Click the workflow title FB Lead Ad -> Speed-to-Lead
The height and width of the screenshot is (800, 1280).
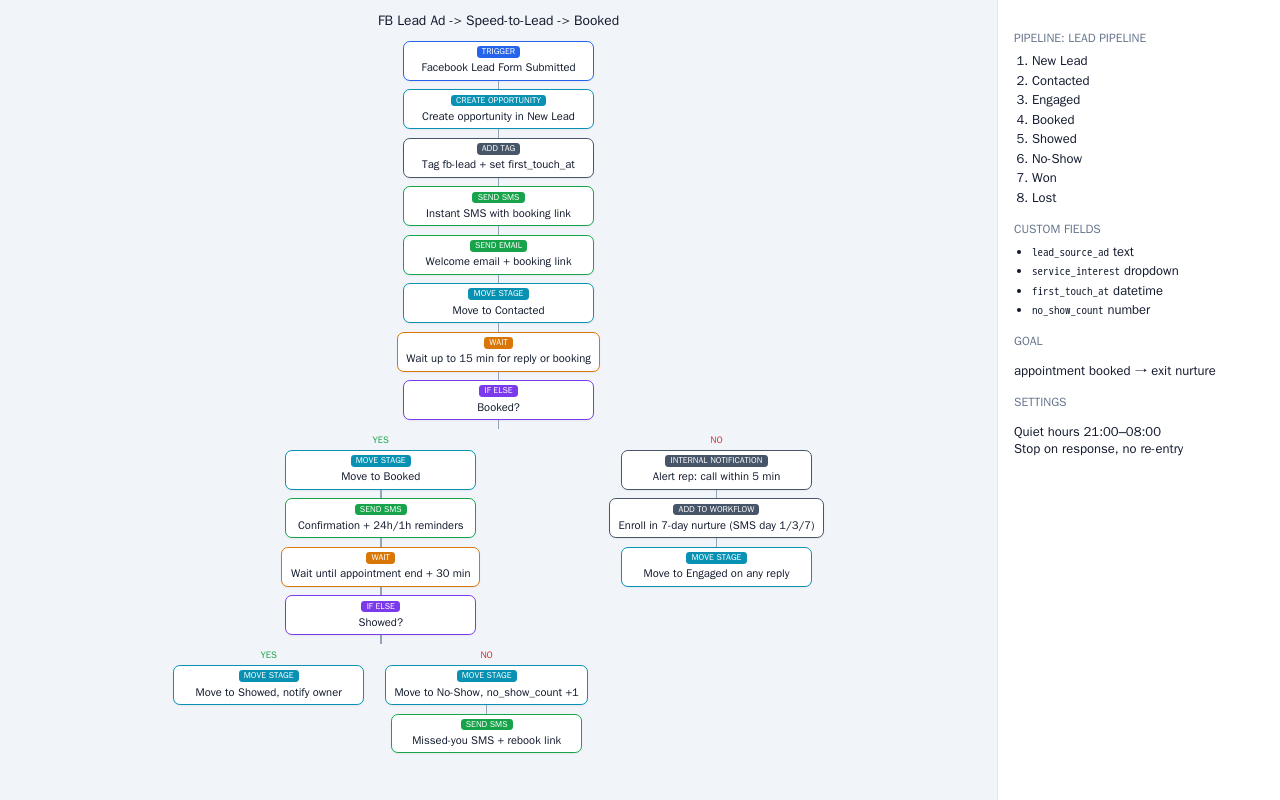point(498,20)
